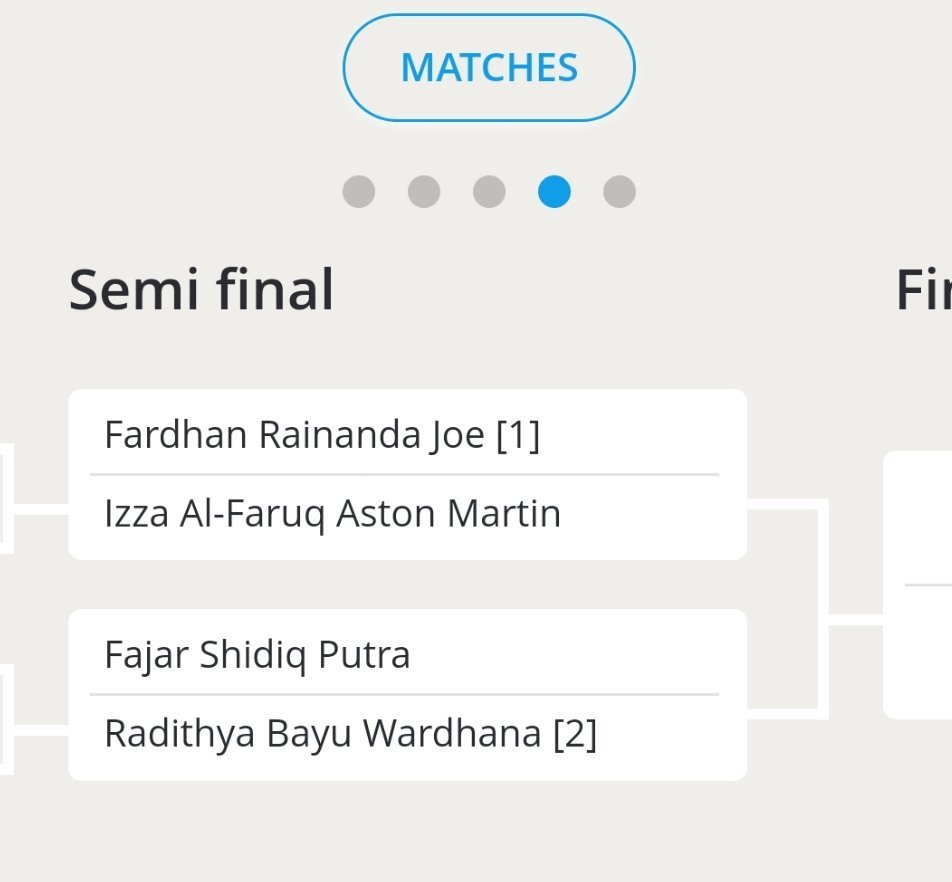
Task: Select the bottom empty slot in Final card
Action: [918, 651]
